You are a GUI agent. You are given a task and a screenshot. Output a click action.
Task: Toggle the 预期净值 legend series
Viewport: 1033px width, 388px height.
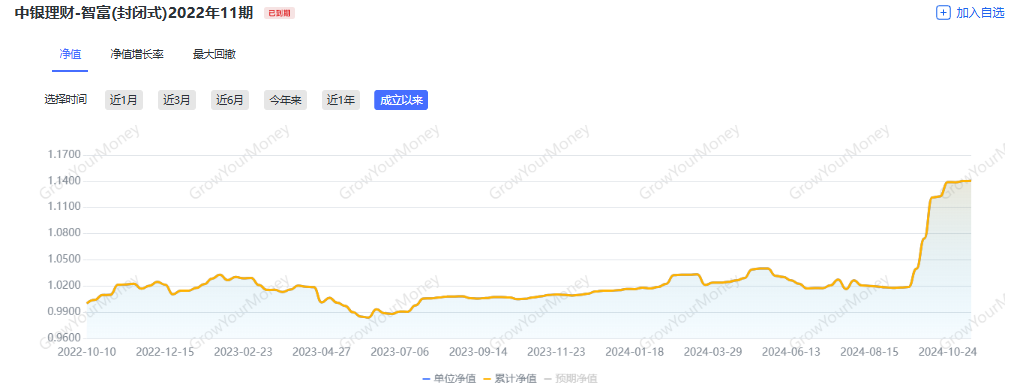(x=571, y=379)
